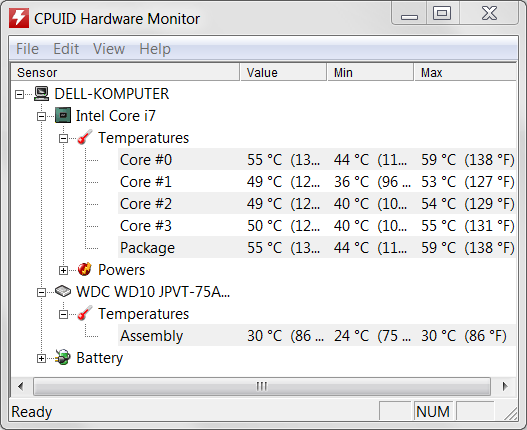Open the View menu
Viewport: 527px width, 430px height.
point(109,49)
